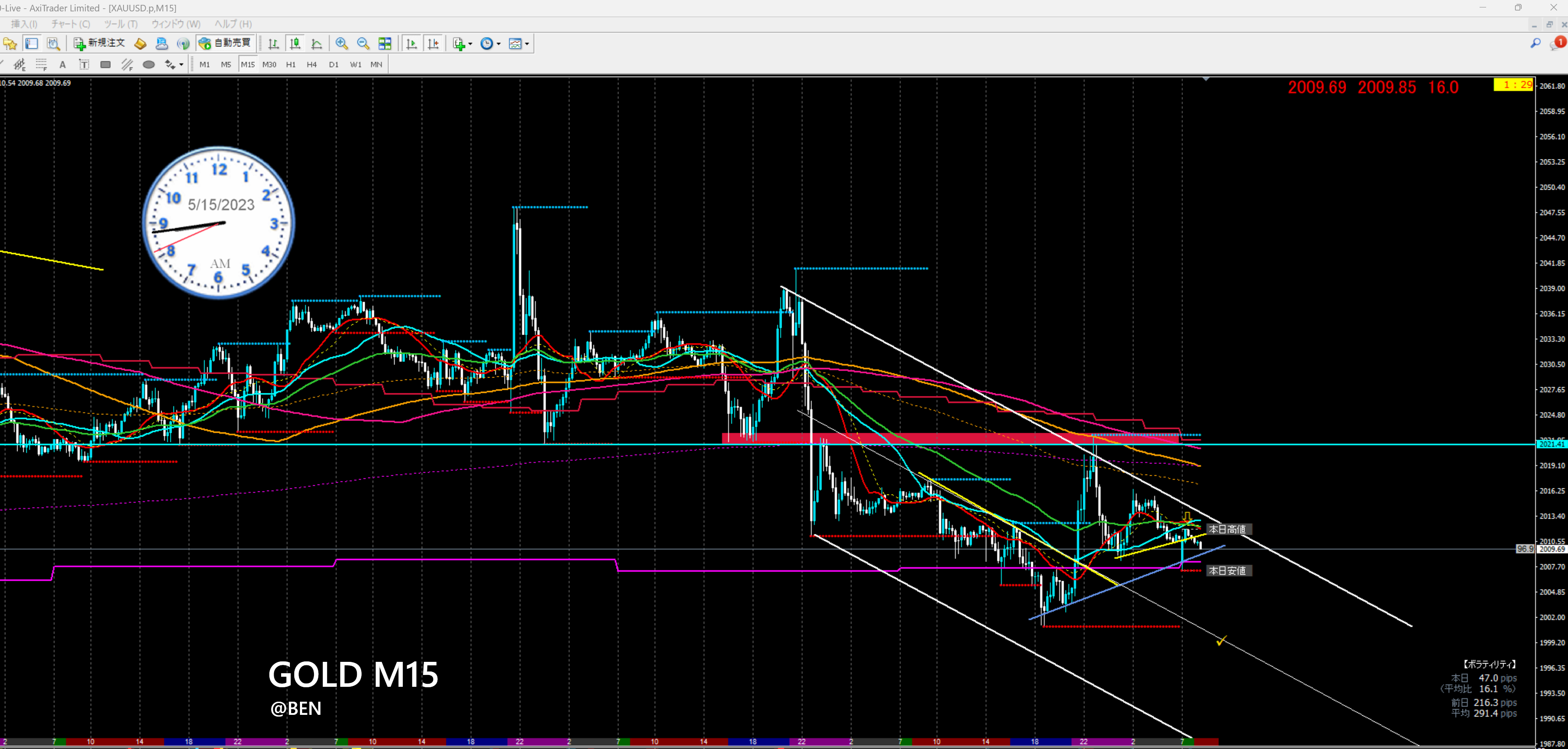Pick the text label tool
The image size is (1568, 749).
[x=84, y=64]
